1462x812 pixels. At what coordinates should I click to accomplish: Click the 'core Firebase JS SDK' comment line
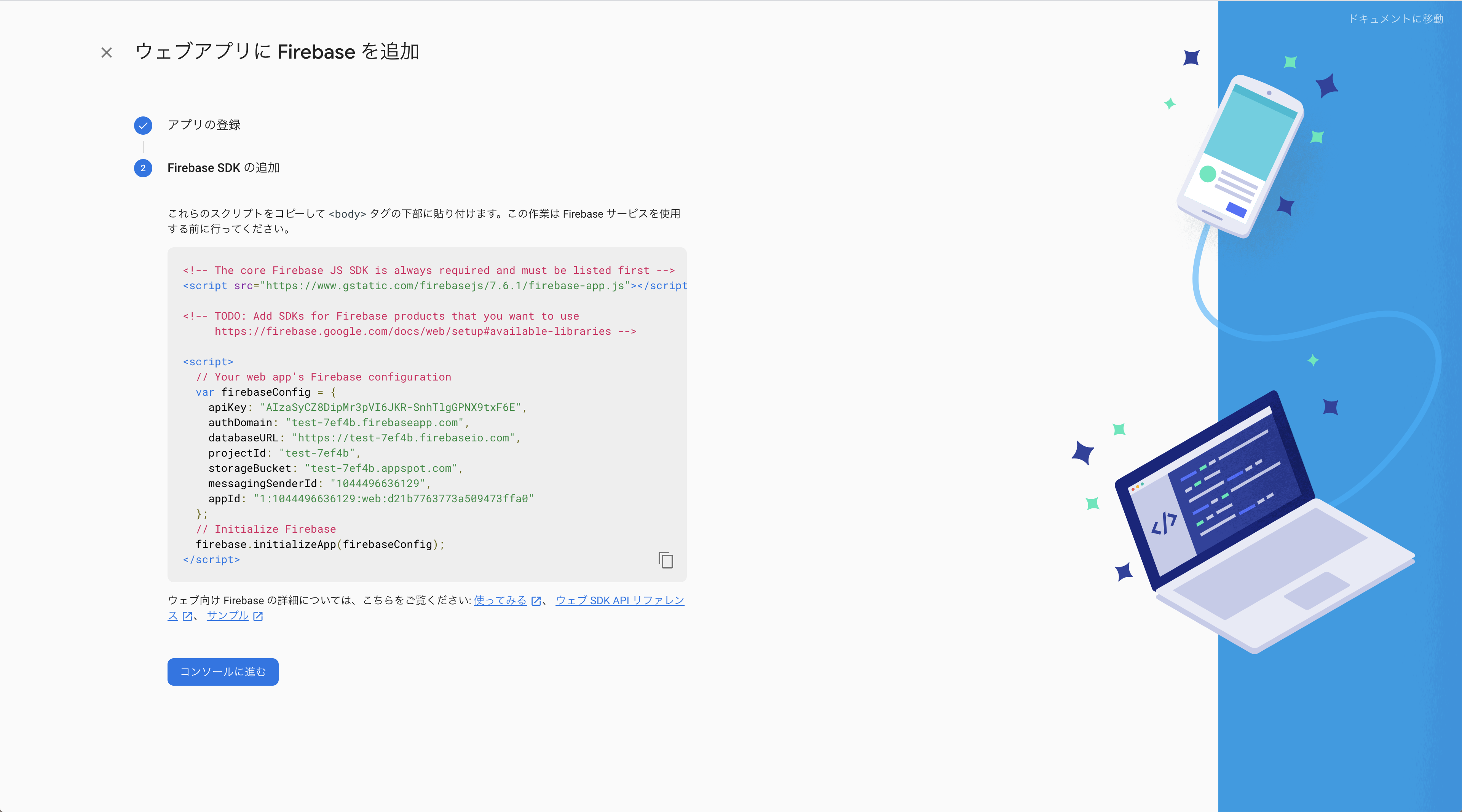click(428, 271)
